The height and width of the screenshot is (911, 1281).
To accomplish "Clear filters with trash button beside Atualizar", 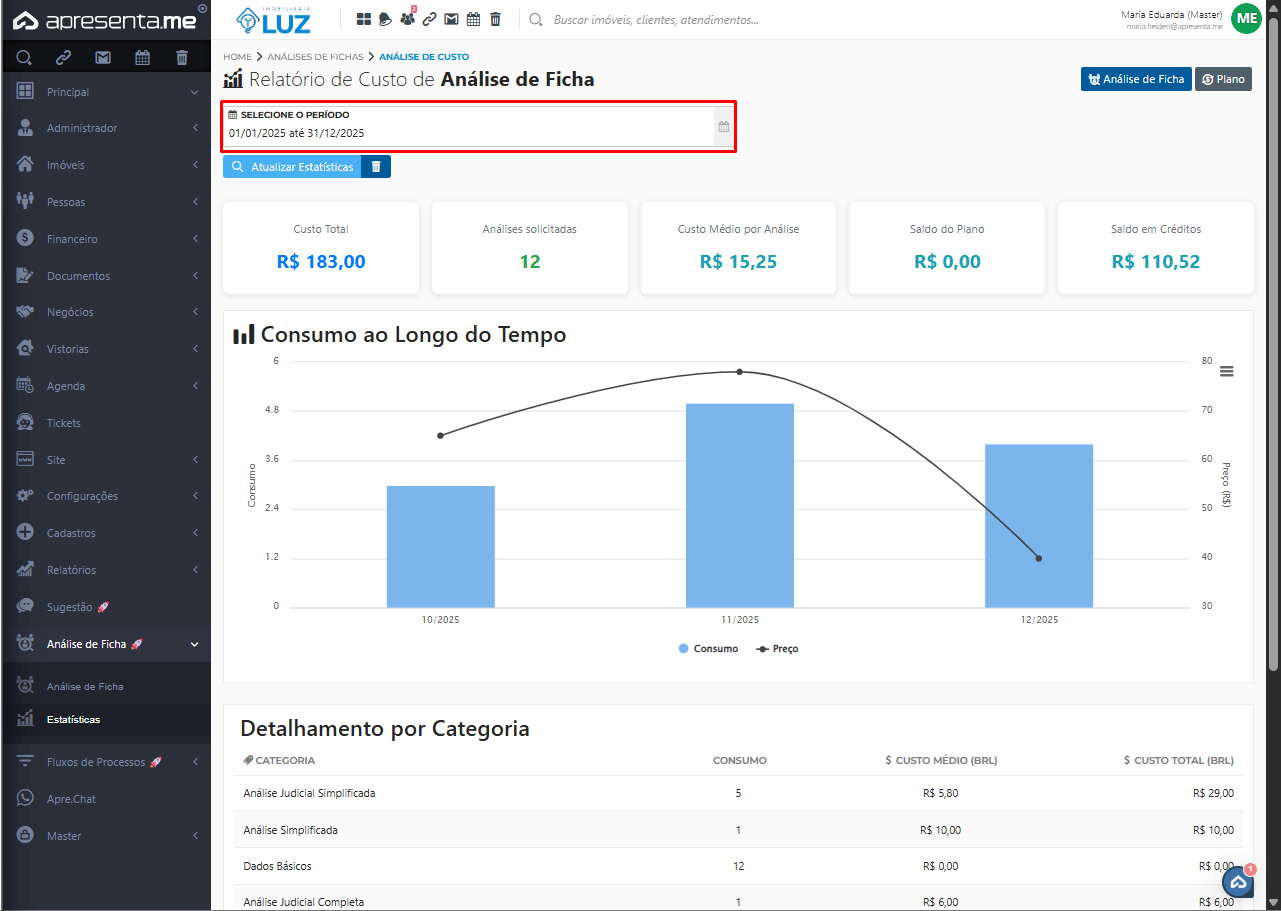I will (376, 167).
